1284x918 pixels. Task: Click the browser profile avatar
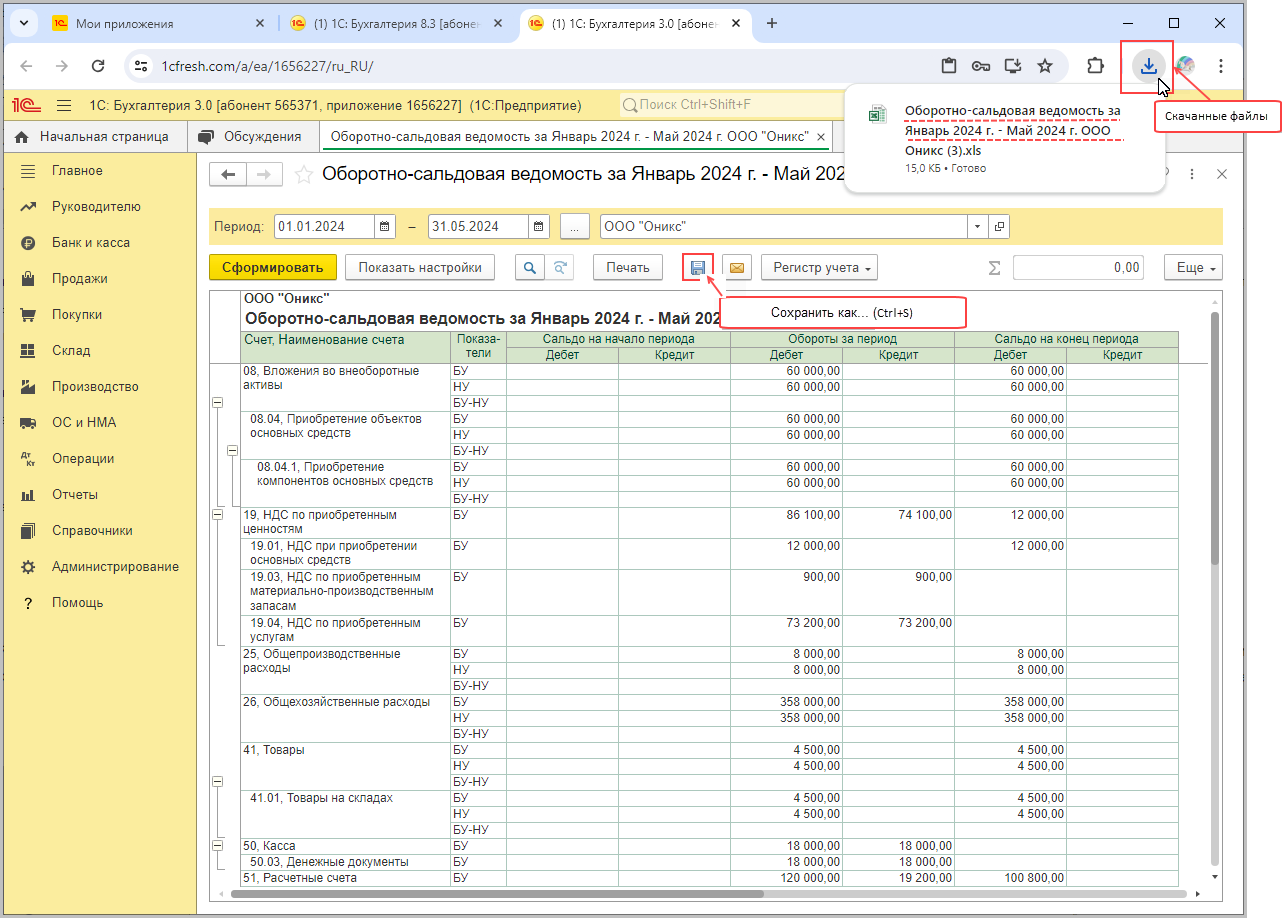point(1185,66)
